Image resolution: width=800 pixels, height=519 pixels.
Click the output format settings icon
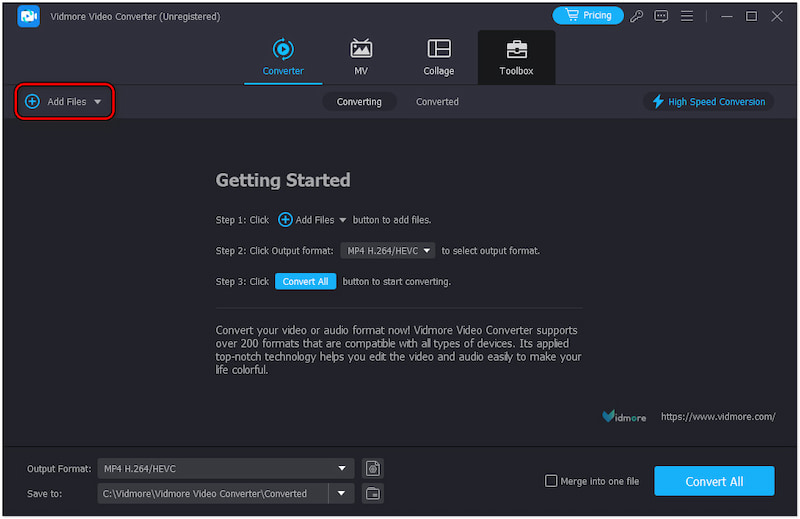coord(372,468)
